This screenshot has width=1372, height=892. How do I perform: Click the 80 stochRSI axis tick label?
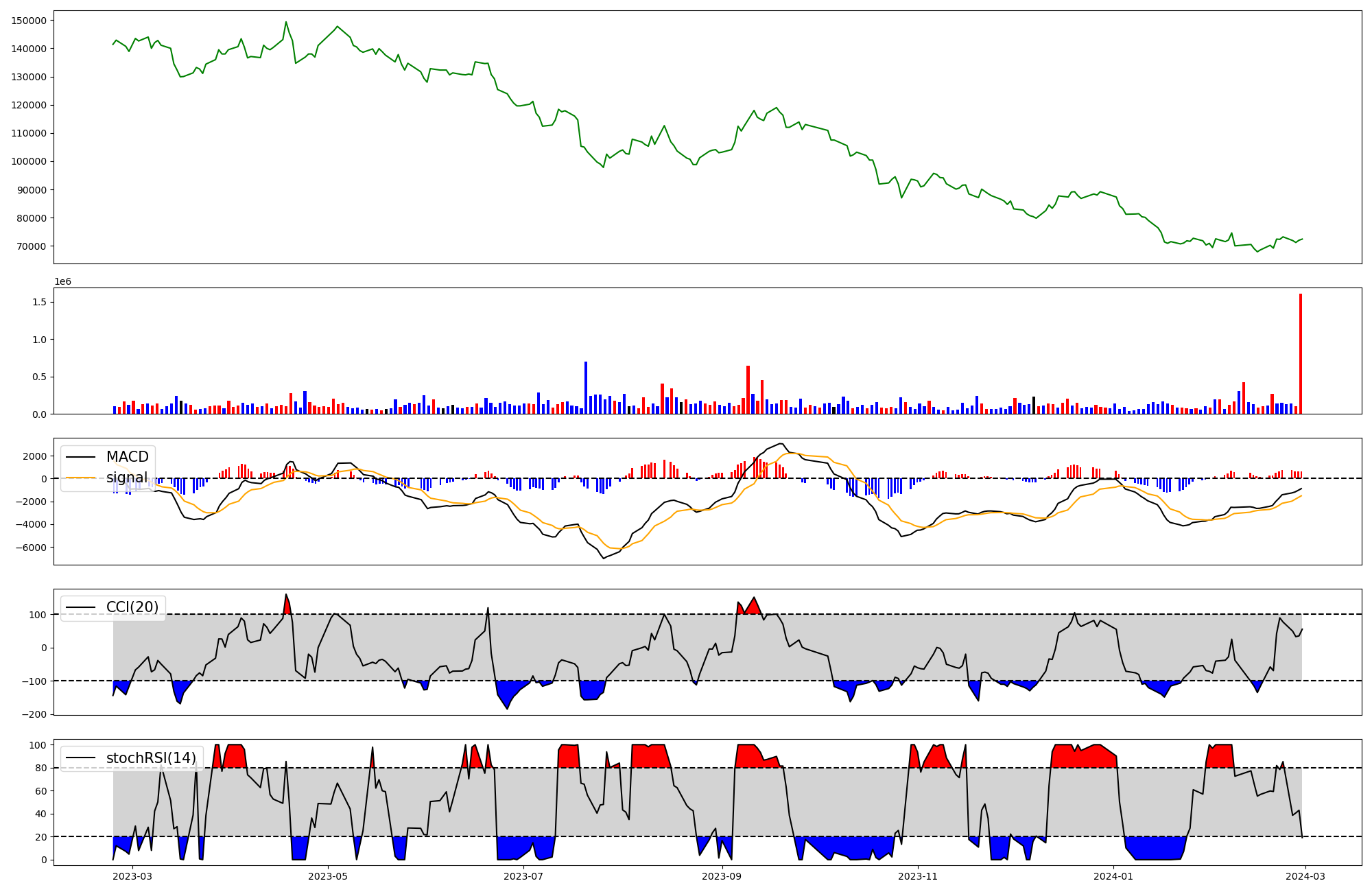click(40, 768)
